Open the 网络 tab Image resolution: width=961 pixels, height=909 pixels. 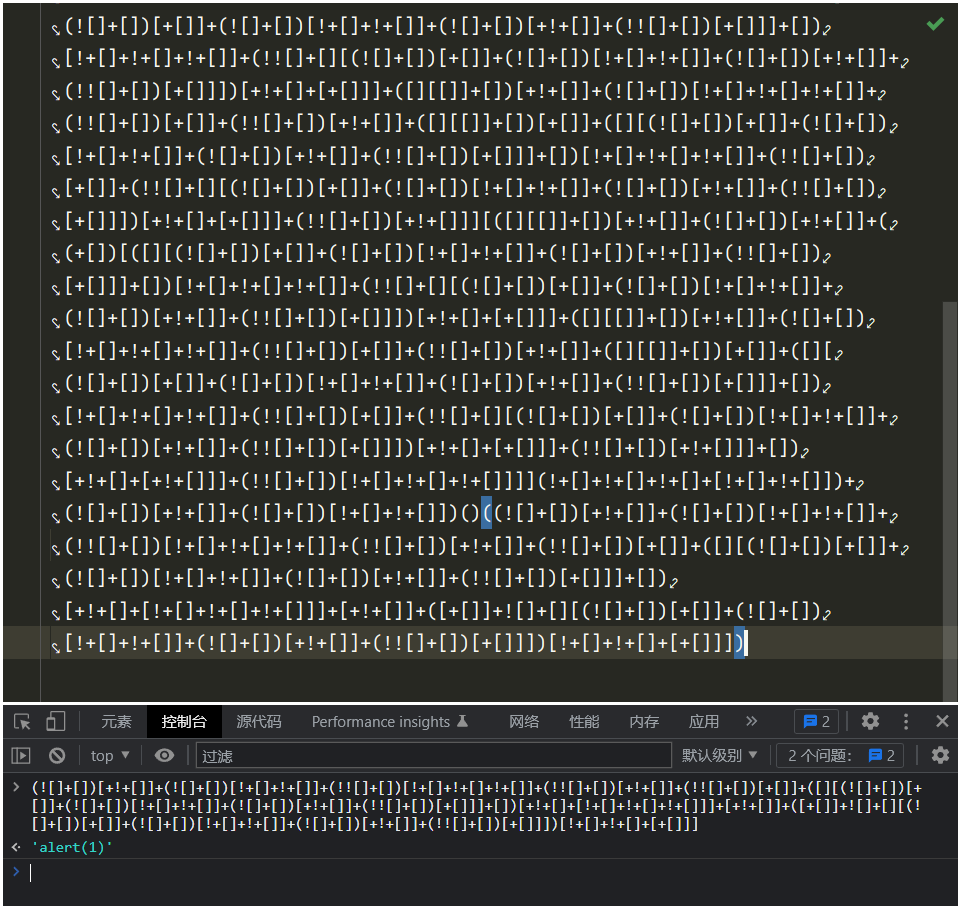pos(523,721)
